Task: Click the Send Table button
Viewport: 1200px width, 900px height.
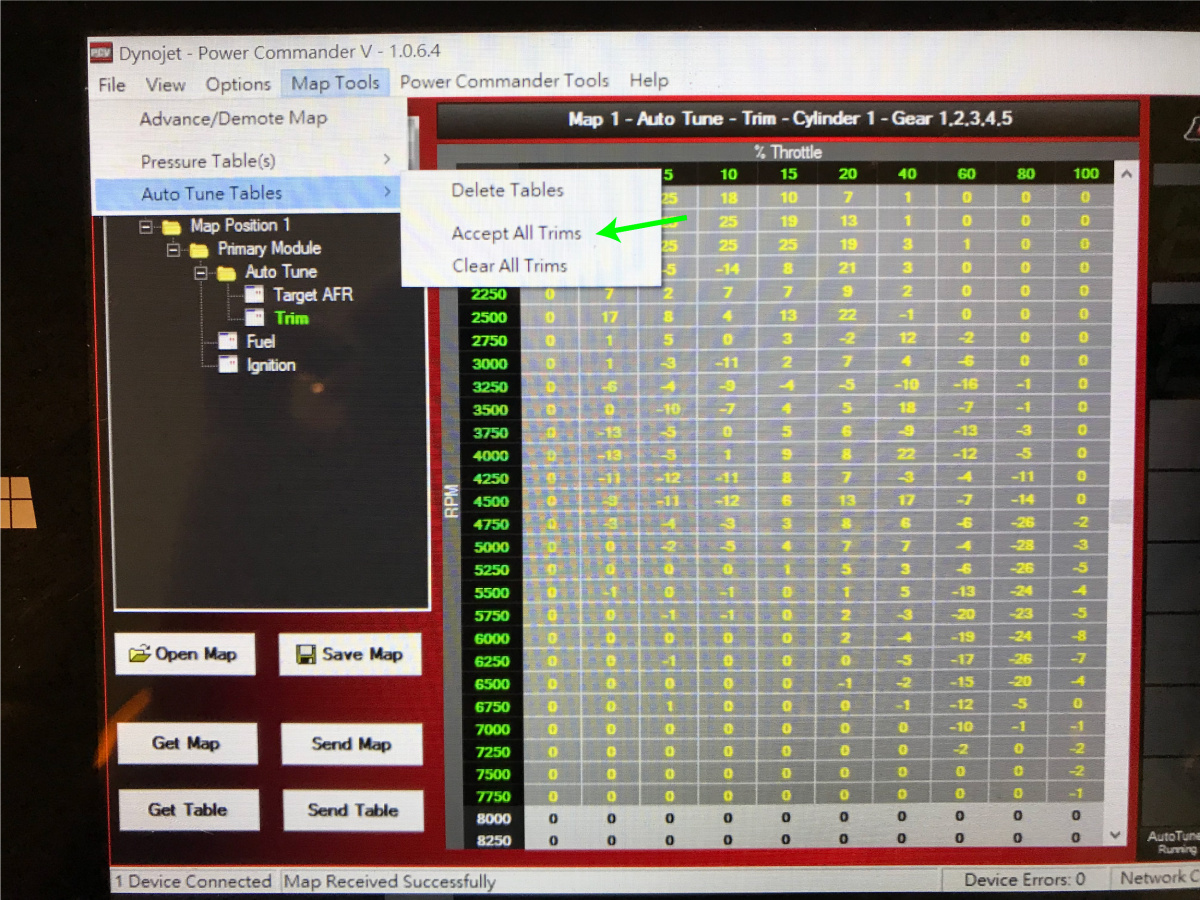Action: click(353, 810)
